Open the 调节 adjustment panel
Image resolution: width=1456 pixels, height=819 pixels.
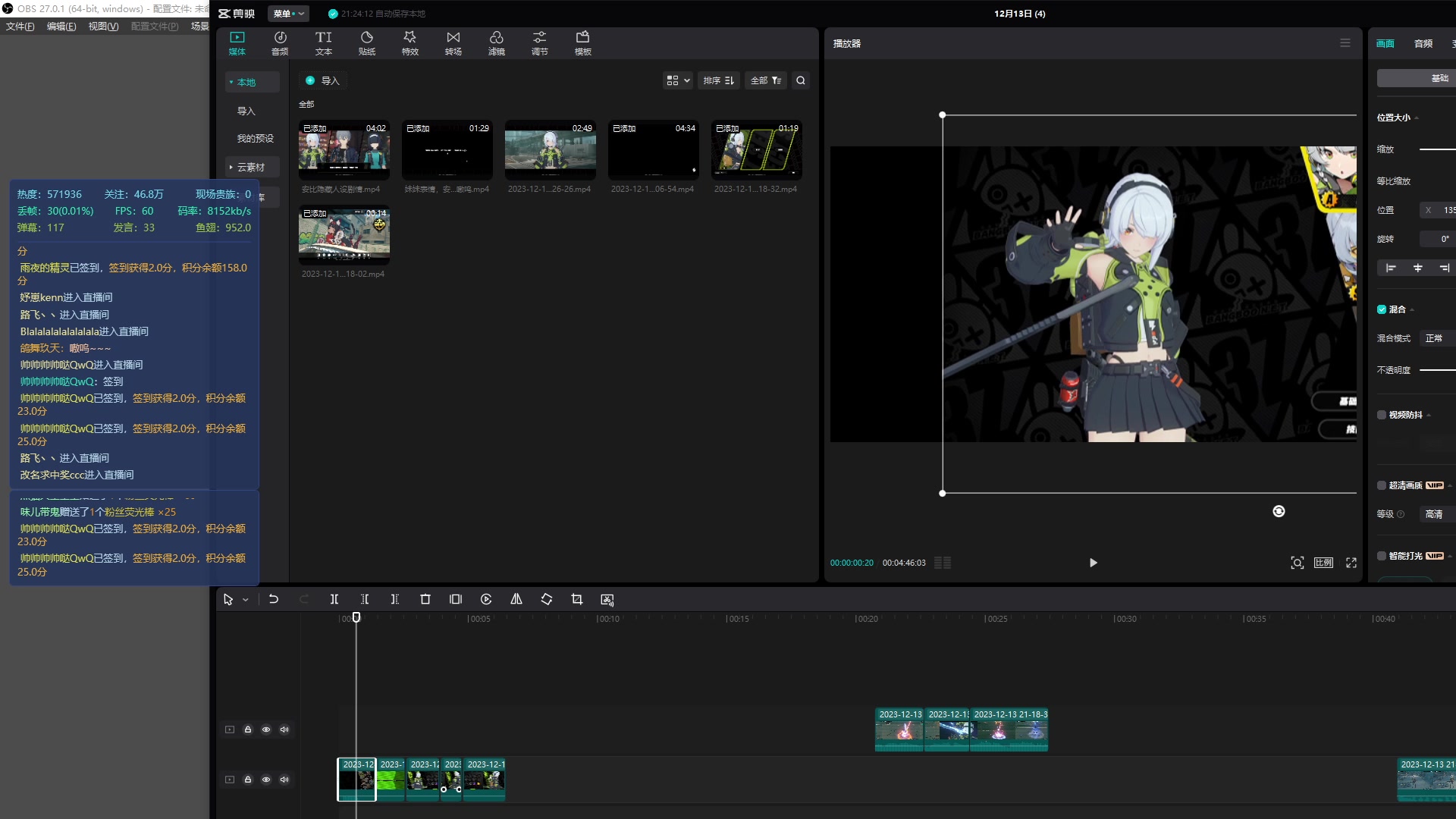[x=540, y=43]
